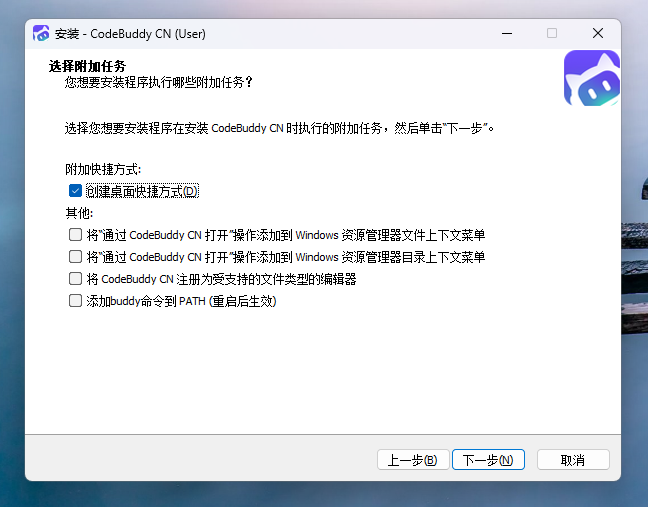The image size is (648, 507).
Task: Click the 安装 - CodeBuddy CN (User) title text
Action: [130, 33]
